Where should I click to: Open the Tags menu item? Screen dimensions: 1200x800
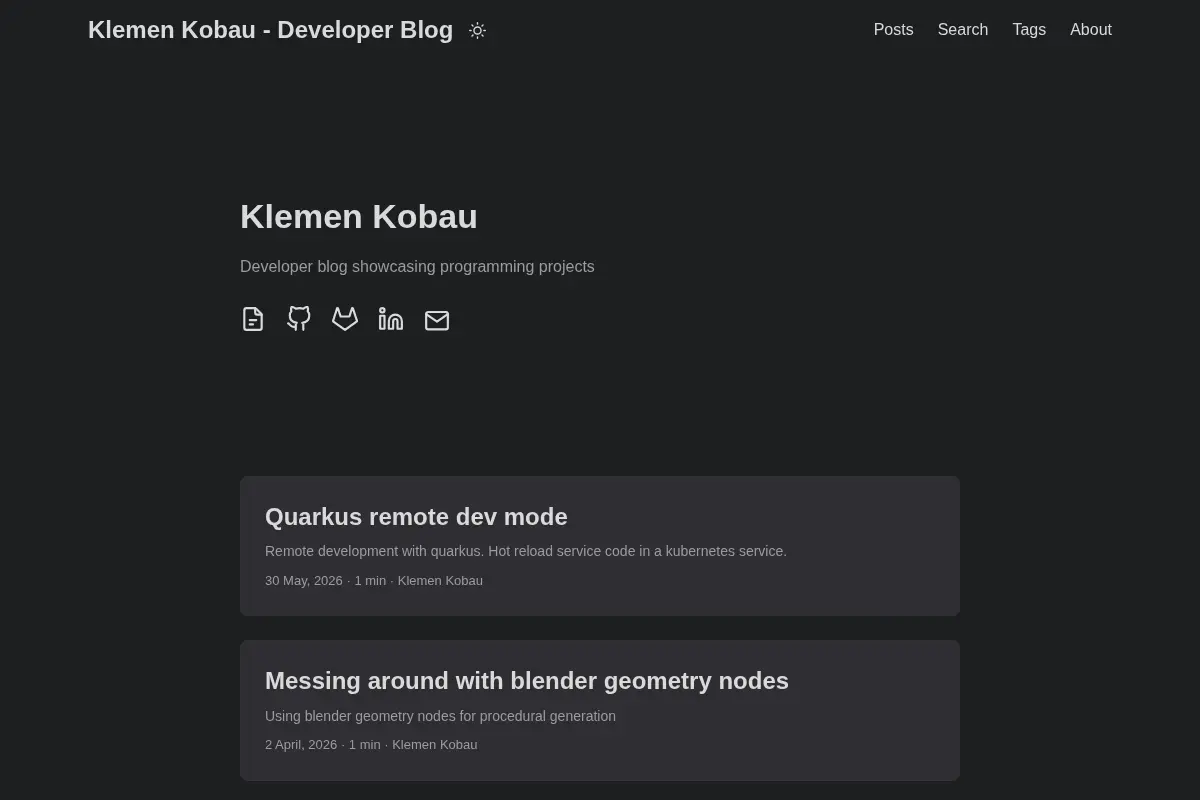coord(1029,30)
